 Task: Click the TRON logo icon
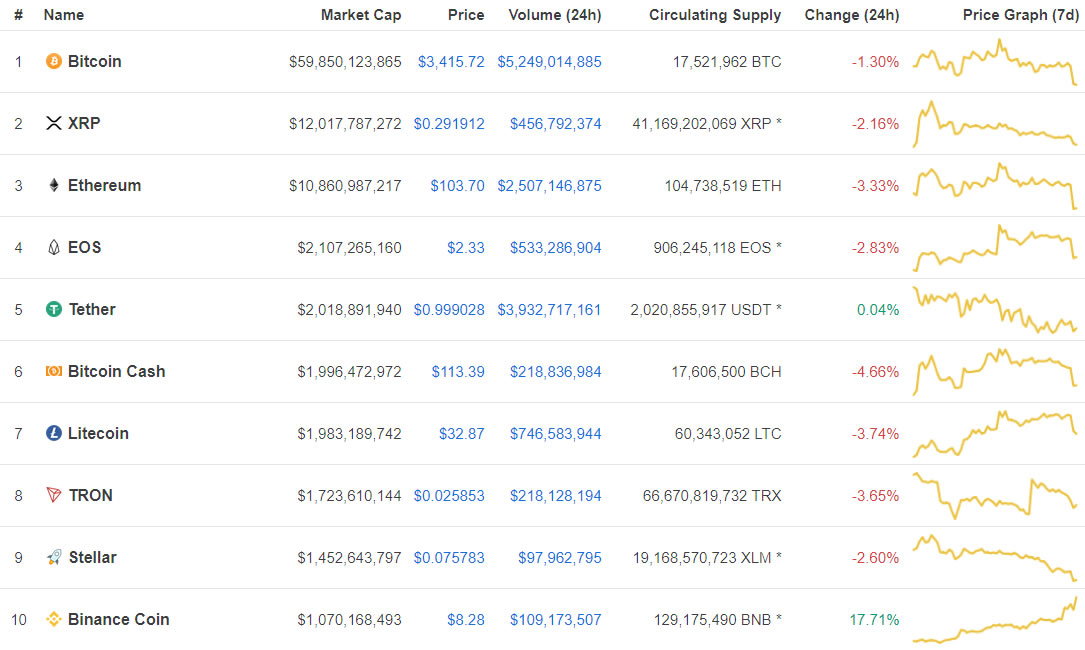pos(53,495)
